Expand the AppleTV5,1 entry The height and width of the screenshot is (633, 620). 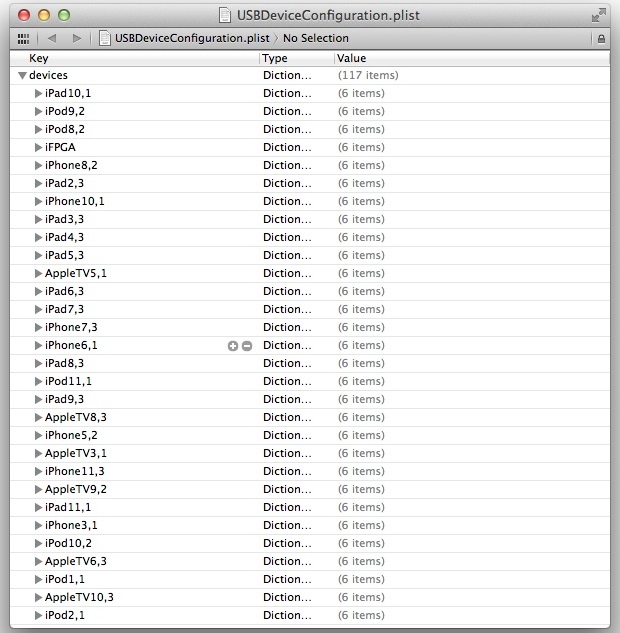(38, 273)
